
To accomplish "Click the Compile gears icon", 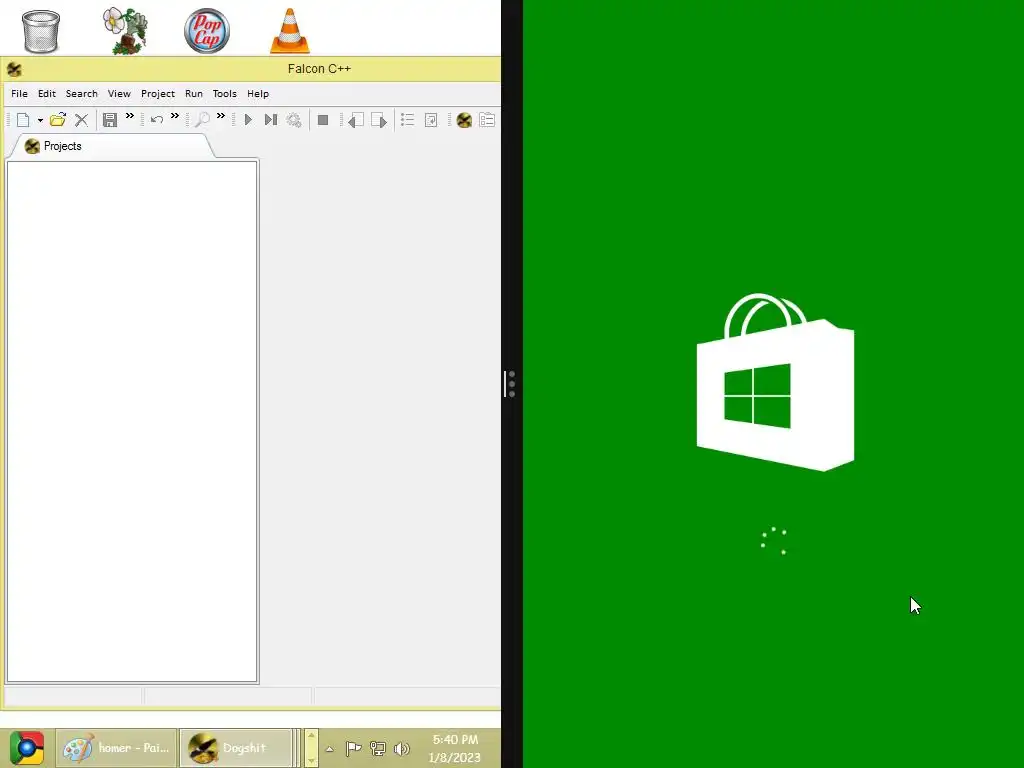I will [x=294, y=120].
